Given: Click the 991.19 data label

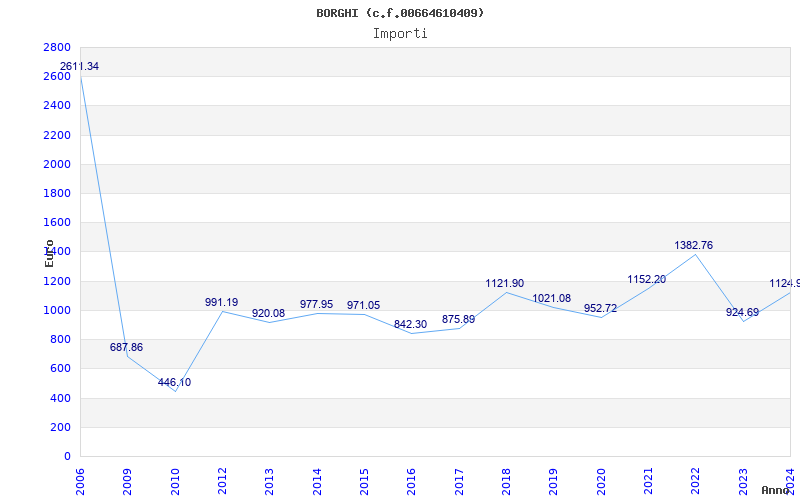Looking at the screenshot, I should pos(221,303).
